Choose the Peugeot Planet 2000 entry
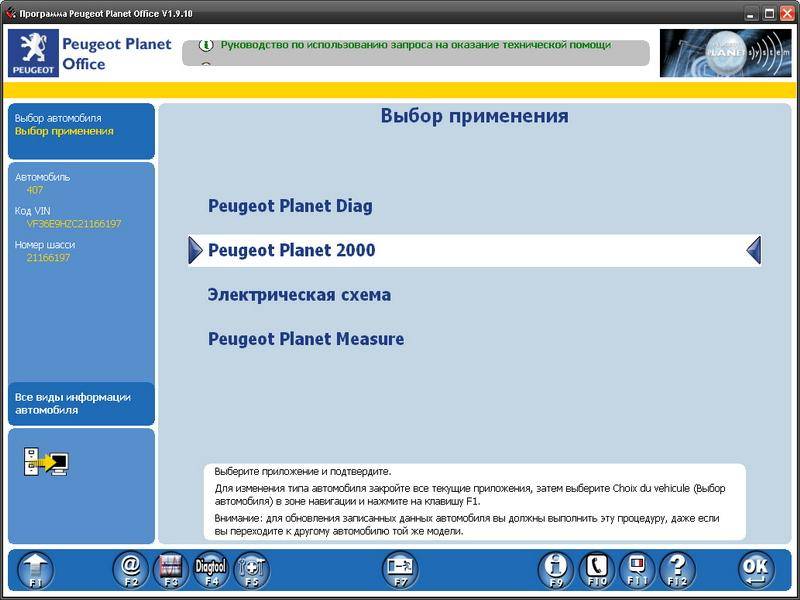Image resolution: width=800 pixels, height=600 pixels. [x=292, y=250]
